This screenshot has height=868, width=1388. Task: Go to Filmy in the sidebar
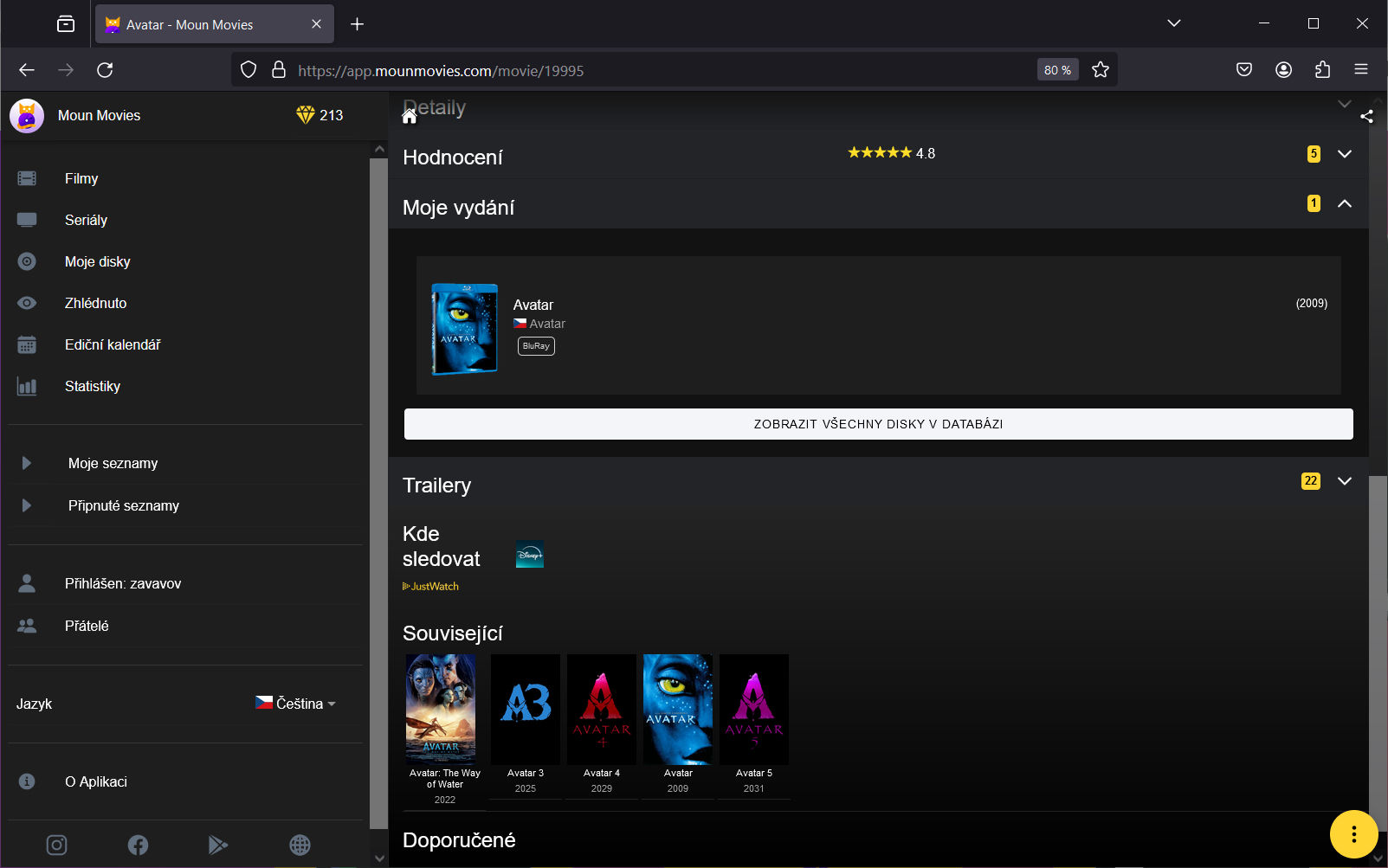pos(81,178)
